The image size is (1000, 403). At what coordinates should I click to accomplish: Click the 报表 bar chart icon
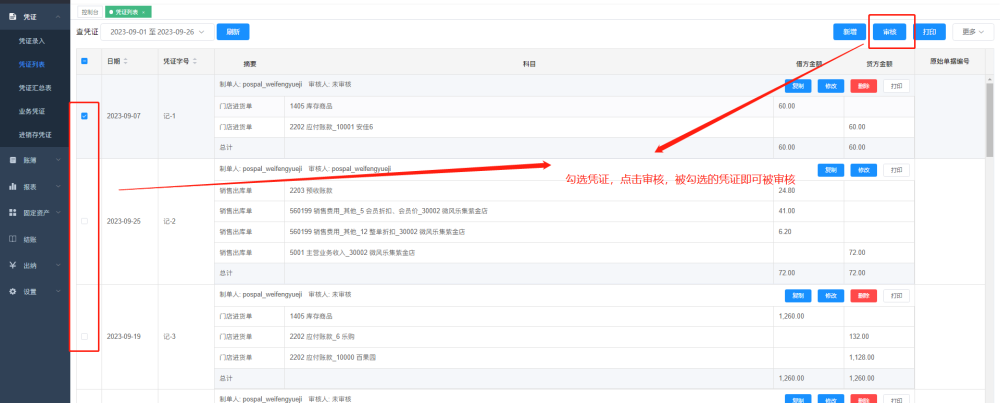12,186
